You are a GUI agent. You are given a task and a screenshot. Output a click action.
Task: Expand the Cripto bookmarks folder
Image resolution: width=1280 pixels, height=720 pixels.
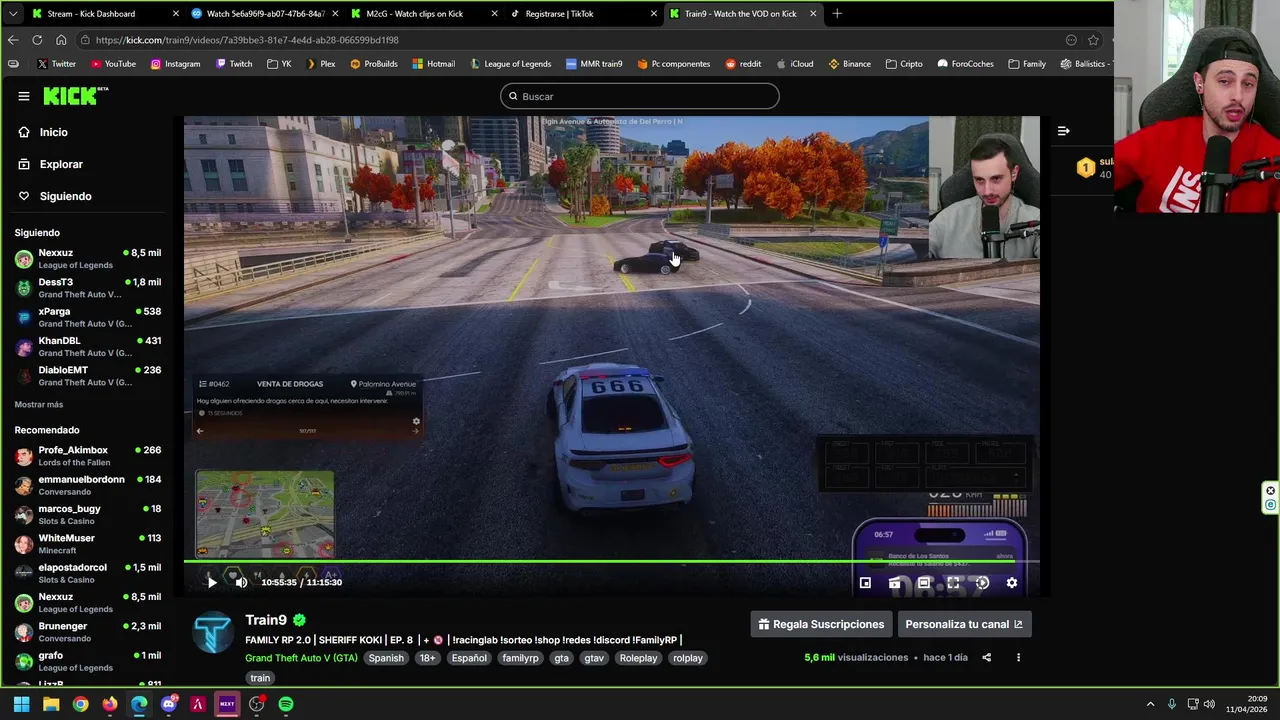pos(903,64)
